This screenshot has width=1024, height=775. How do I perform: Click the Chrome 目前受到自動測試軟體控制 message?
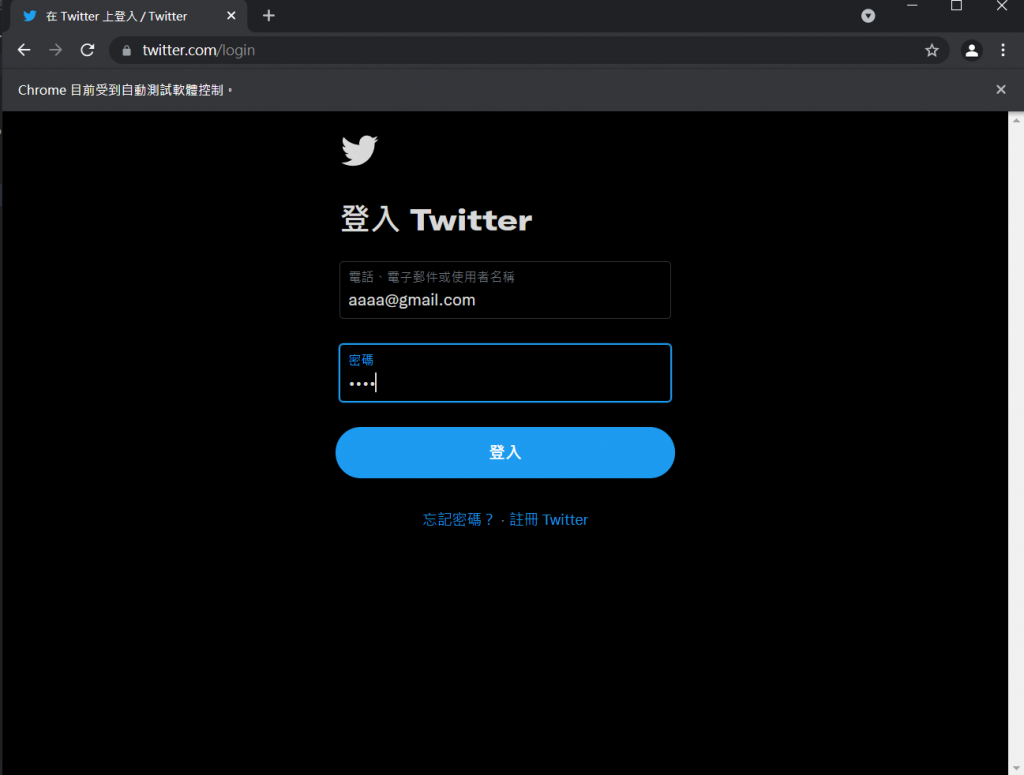[125, 90]
